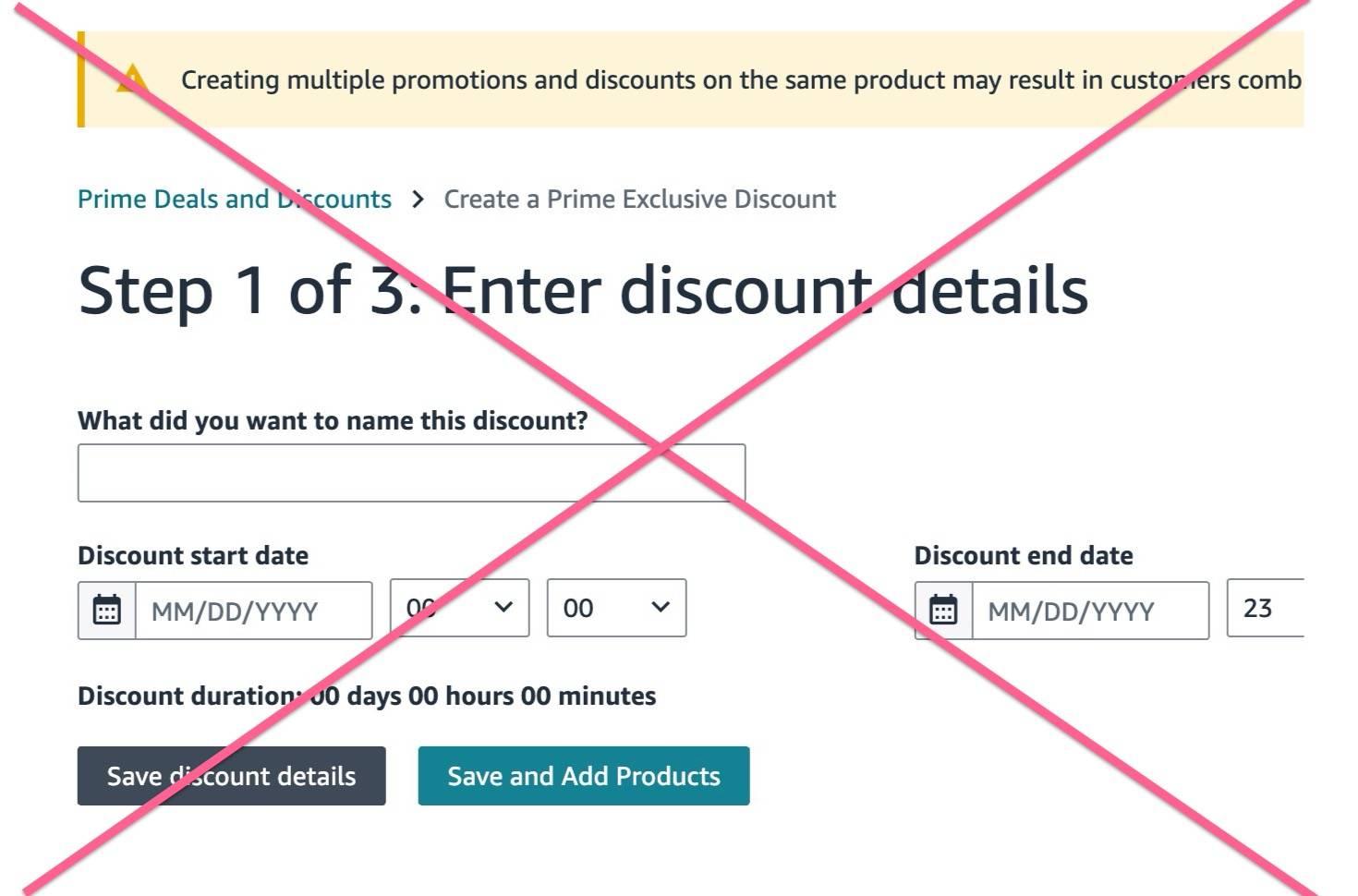Click the naming question label above the field
The height and width of the screenshot is (896, 1358).
[333, 421]
